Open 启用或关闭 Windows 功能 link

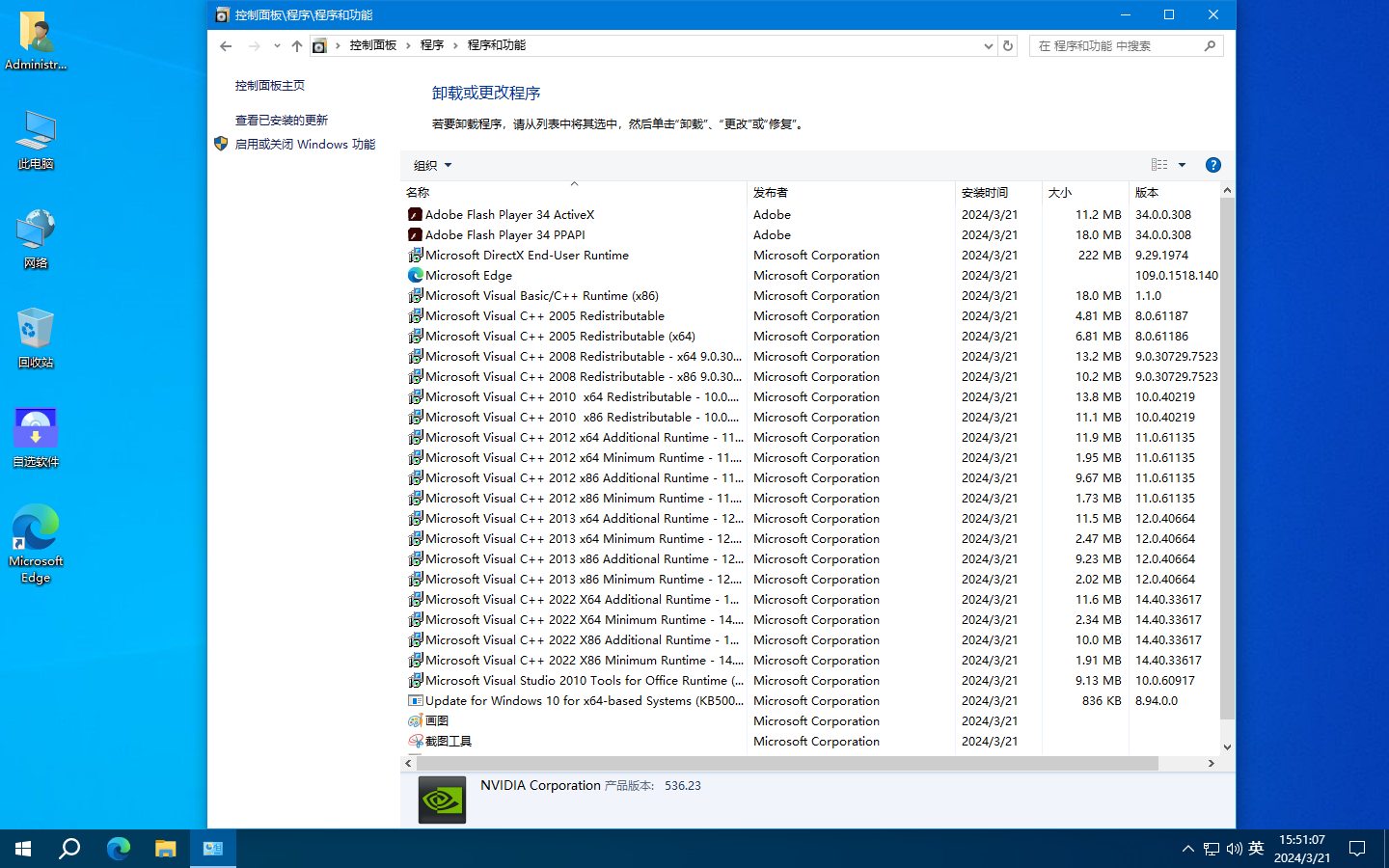click(305, 145)
